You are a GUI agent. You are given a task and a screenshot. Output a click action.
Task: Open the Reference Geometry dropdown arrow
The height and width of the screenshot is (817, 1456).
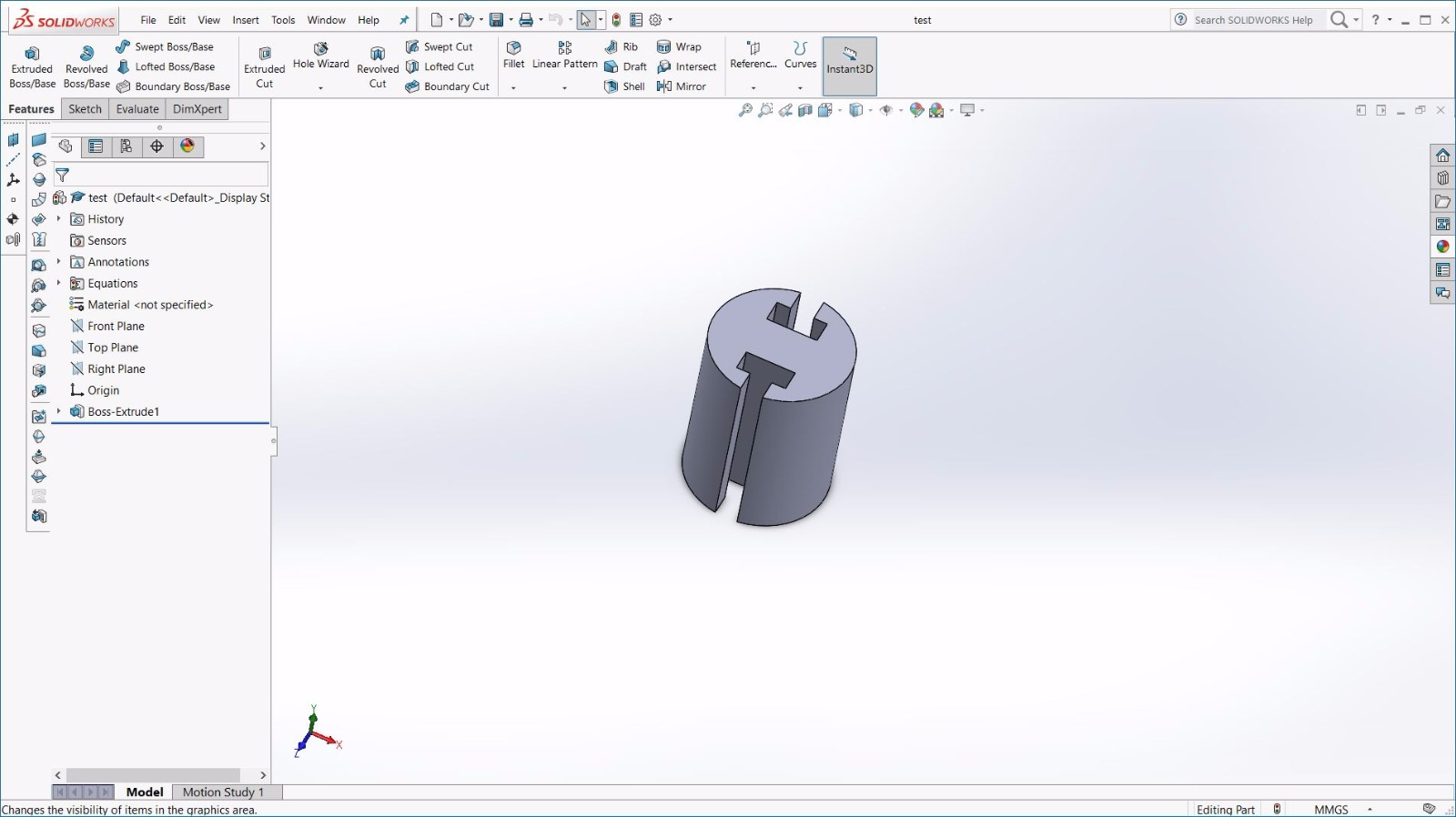point(753,88)
